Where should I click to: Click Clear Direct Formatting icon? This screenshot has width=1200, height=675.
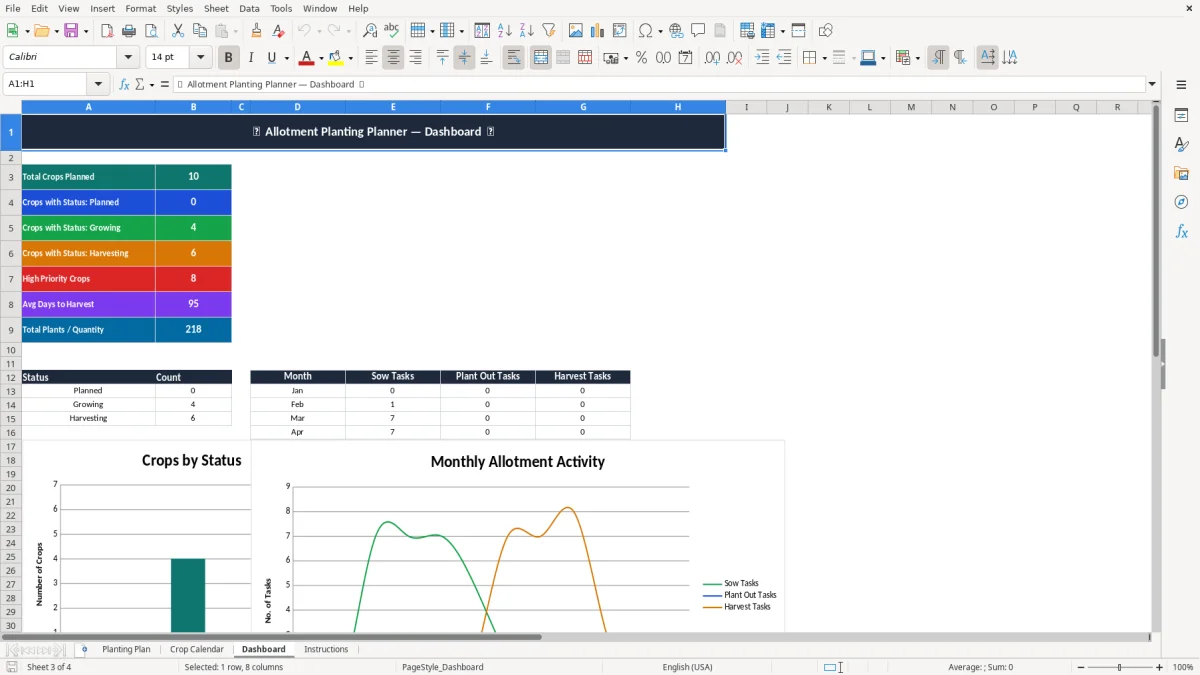[x=279, y=31]
